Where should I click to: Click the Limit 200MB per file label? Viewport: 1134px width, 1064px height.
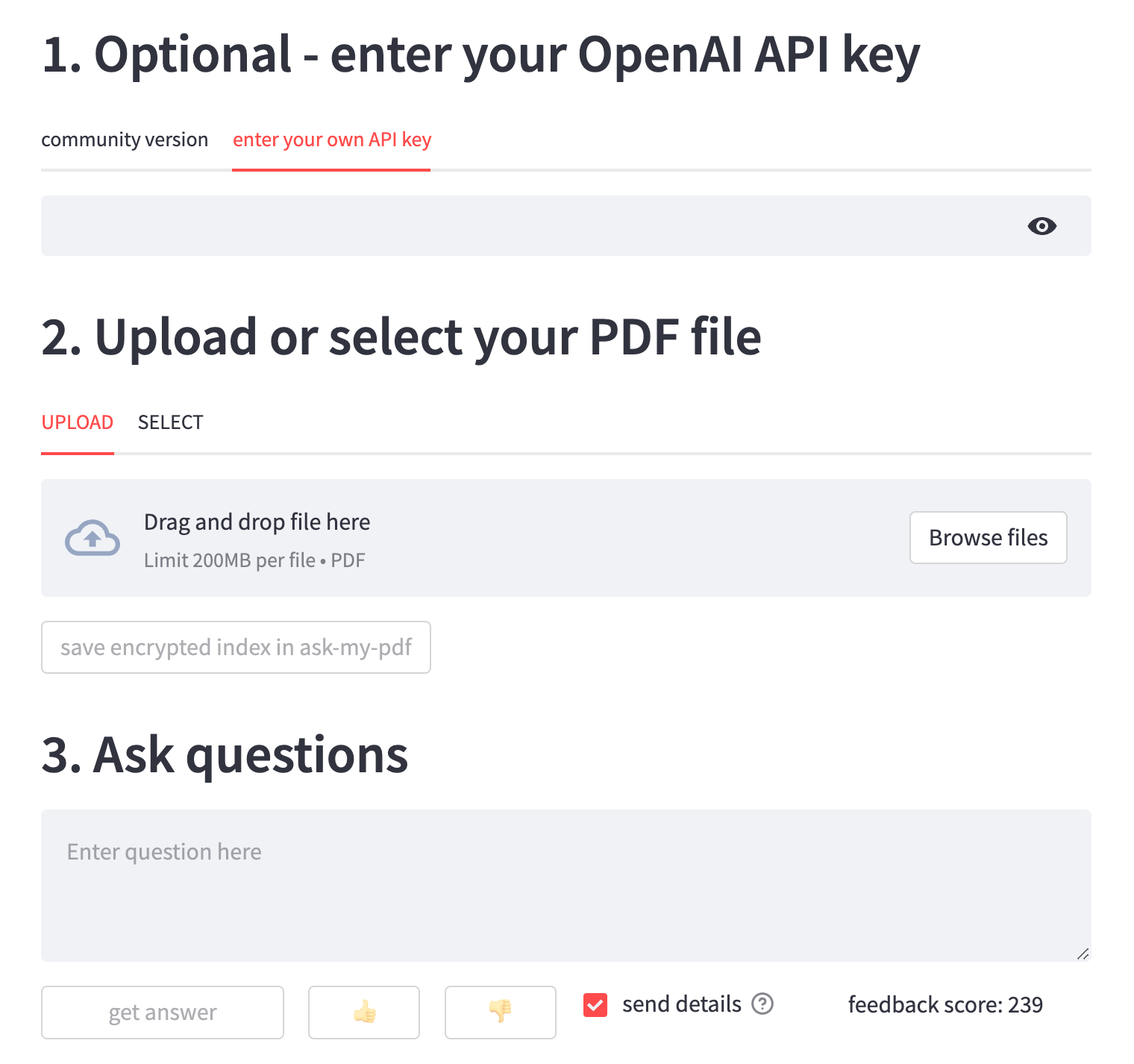coord(254,560)
